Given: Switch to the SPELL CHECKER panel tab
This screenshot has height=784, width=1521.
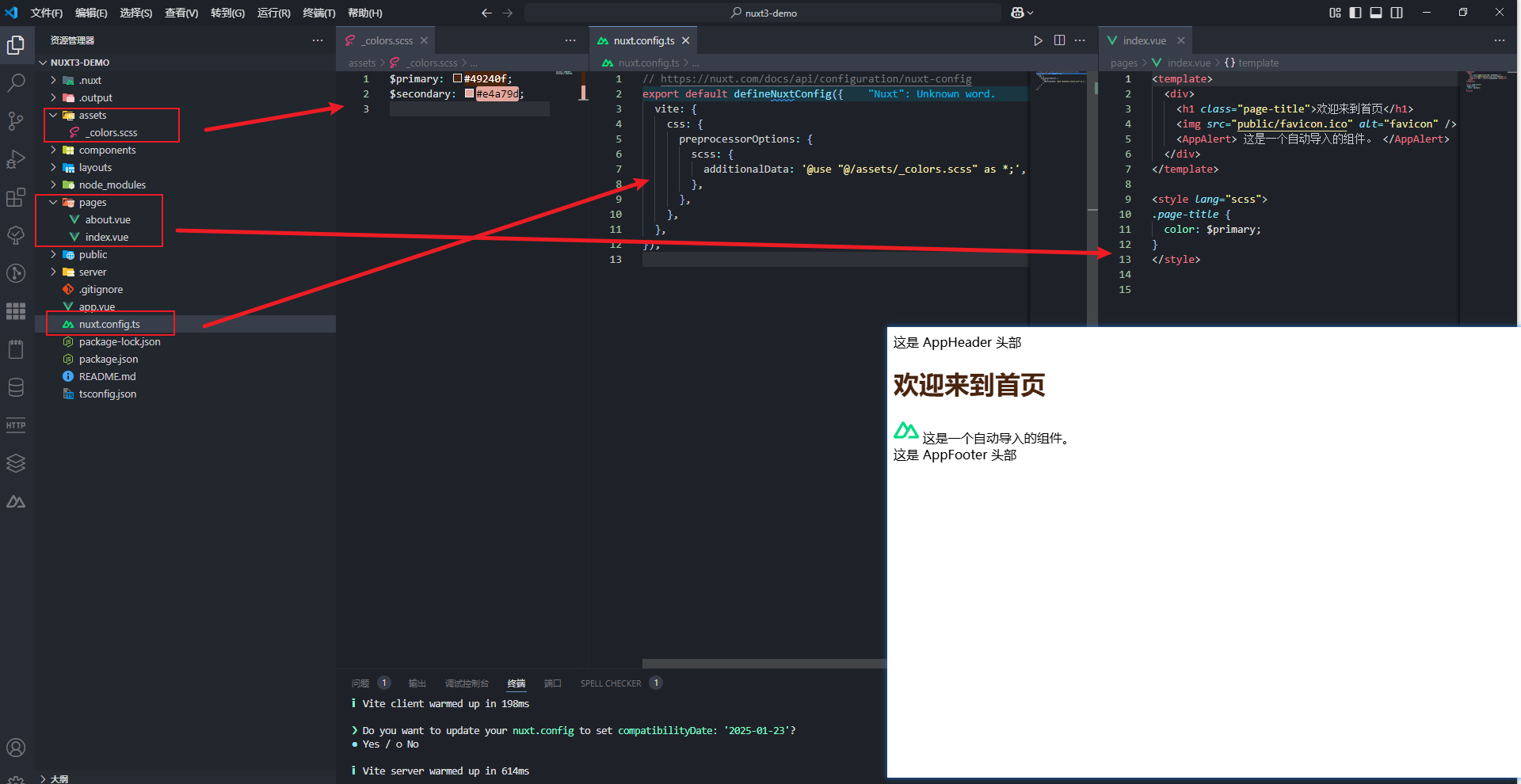Looking at the screenshot, I should (611, 683).
